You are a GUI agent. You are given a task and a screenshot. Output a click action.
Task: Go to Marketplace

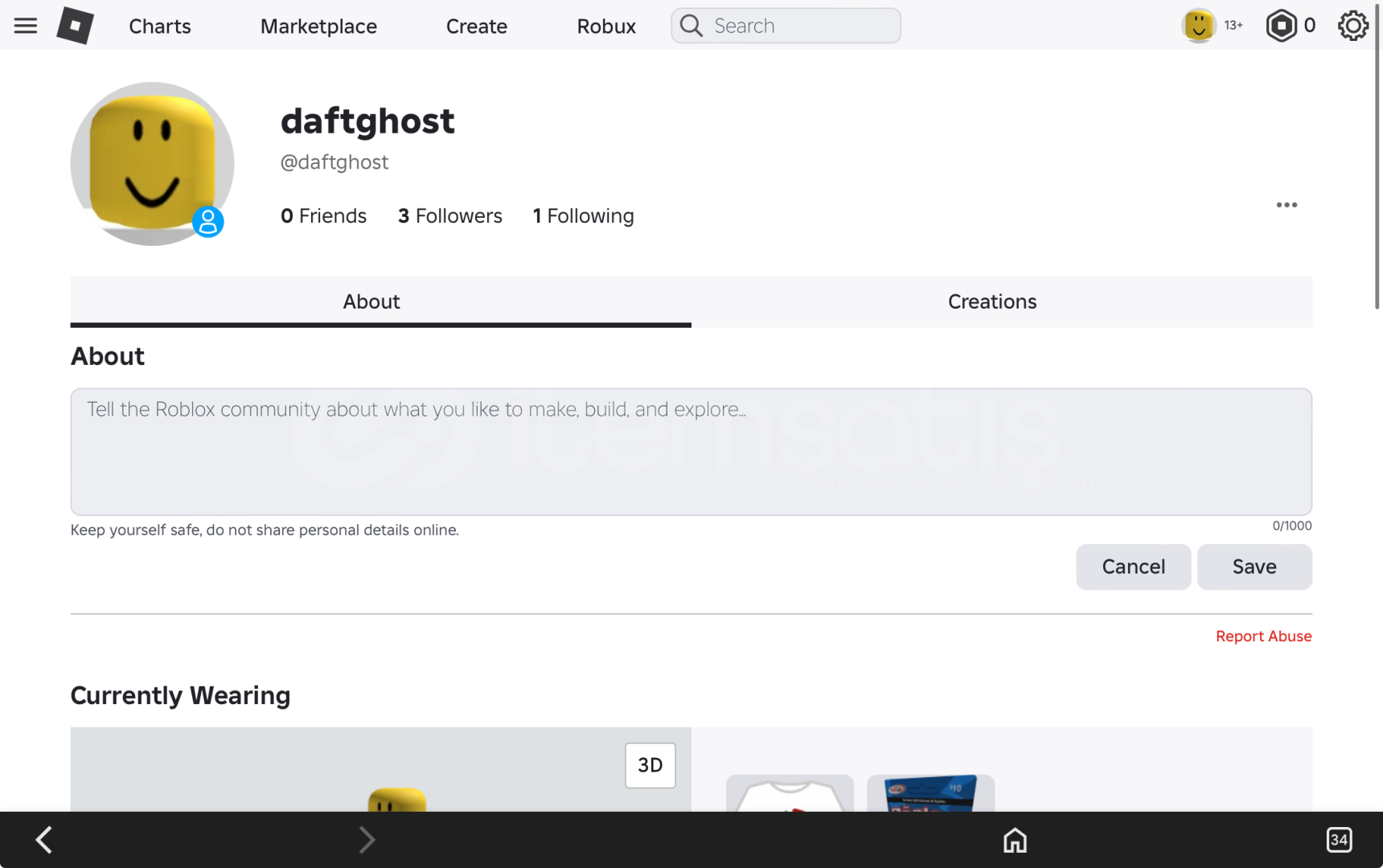click(318, 27)
